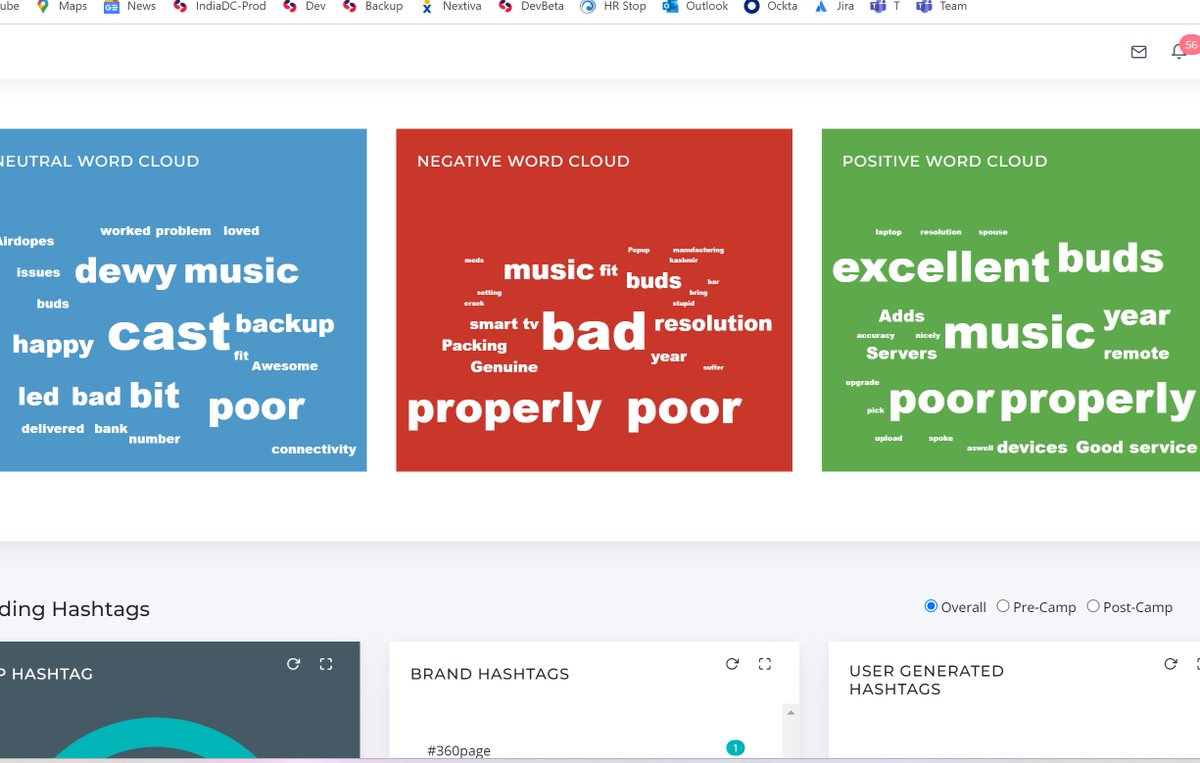The width and height of the screenshot is (1200, 763).
Task: Open Outlook bookmark
Action: point(695,6)
